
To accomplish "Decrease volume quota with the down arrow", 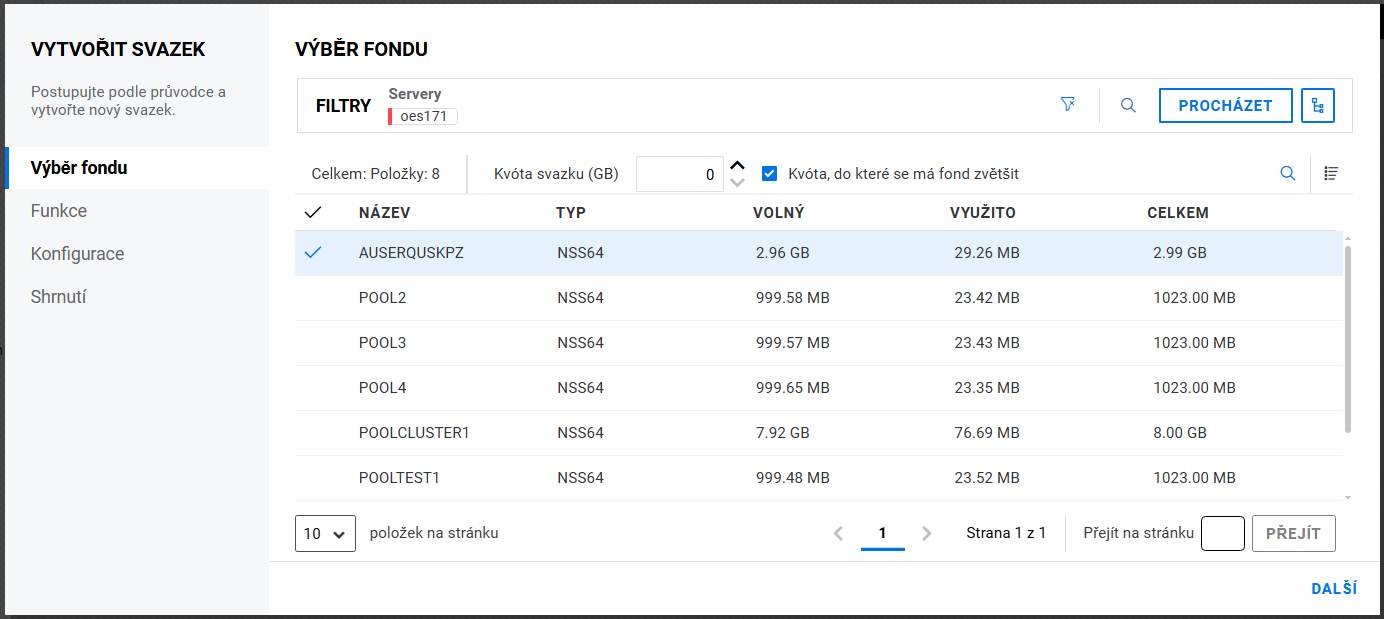I will click(738, 182).
